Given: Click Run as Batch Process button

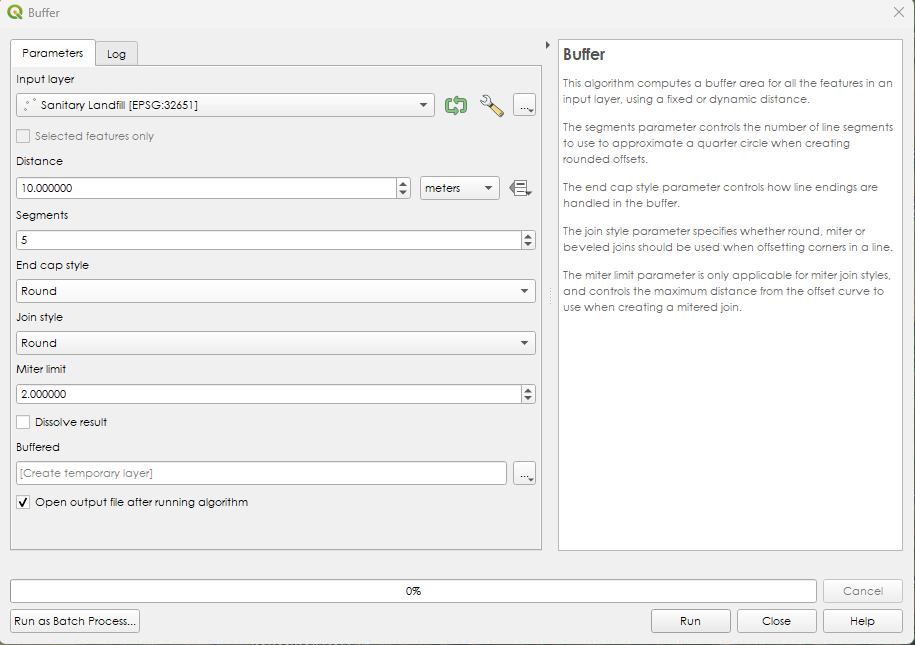Looking at the screenshot, I should coord(75,621).
